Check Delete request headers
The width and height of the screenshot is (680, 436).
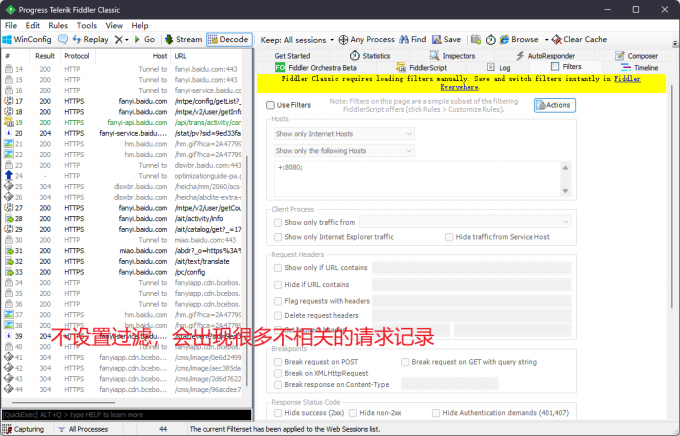(278, 315)
